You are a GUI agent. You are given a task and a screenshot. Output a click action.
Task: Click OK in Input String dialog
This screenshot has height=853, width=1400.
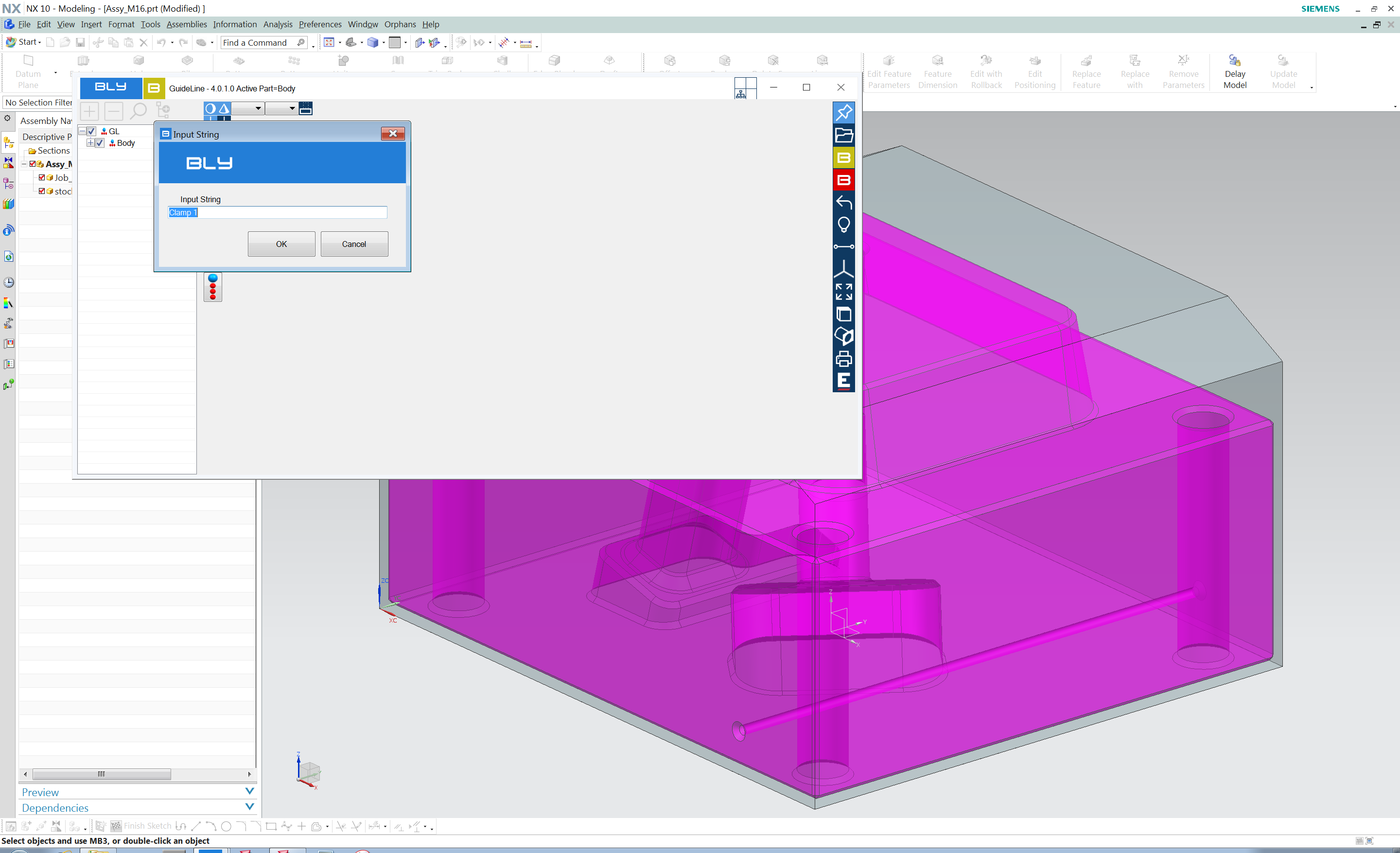tap(281, 244)
